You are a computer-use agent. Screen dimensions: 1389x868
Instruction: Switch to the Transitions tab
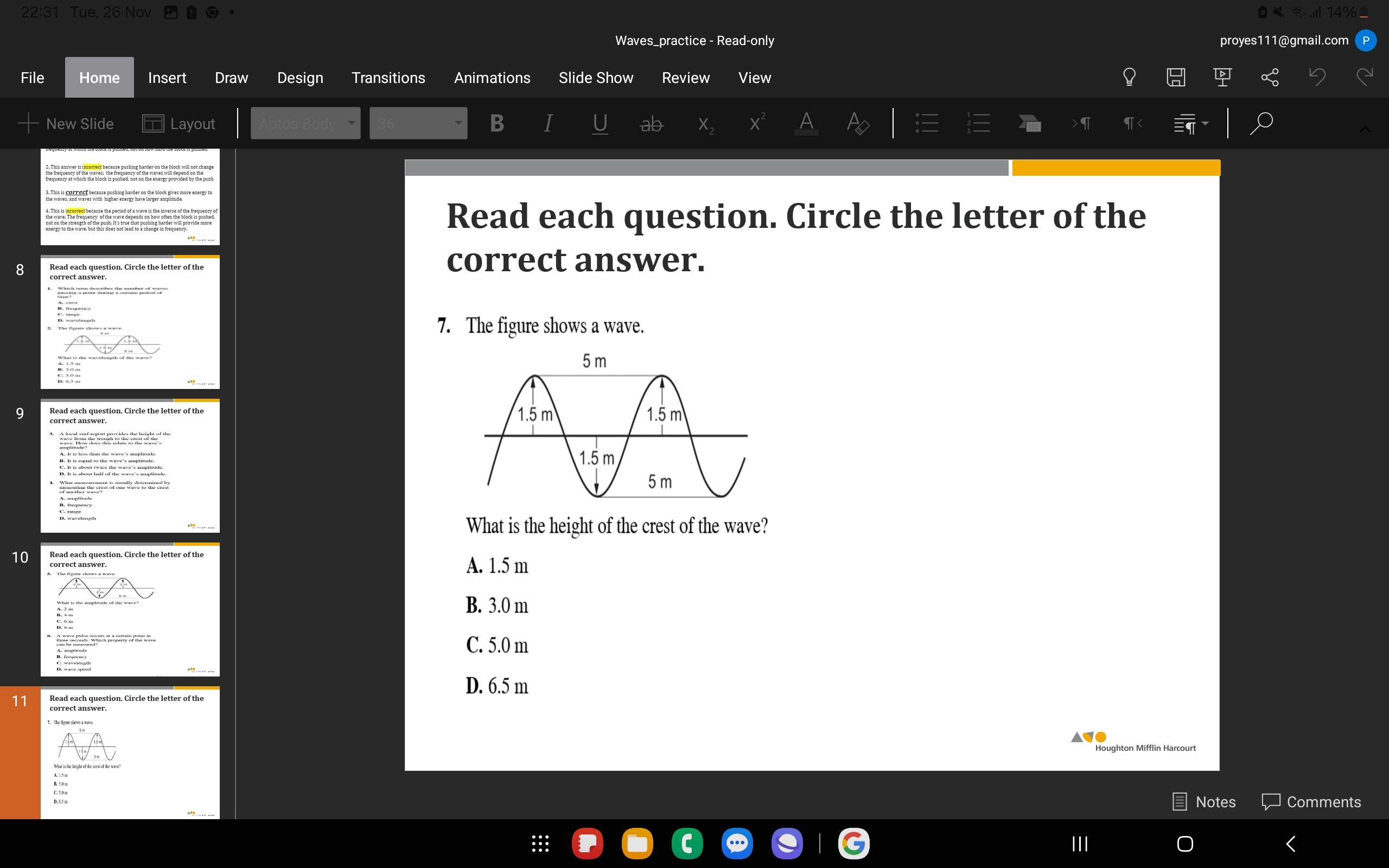click(388, 78)
